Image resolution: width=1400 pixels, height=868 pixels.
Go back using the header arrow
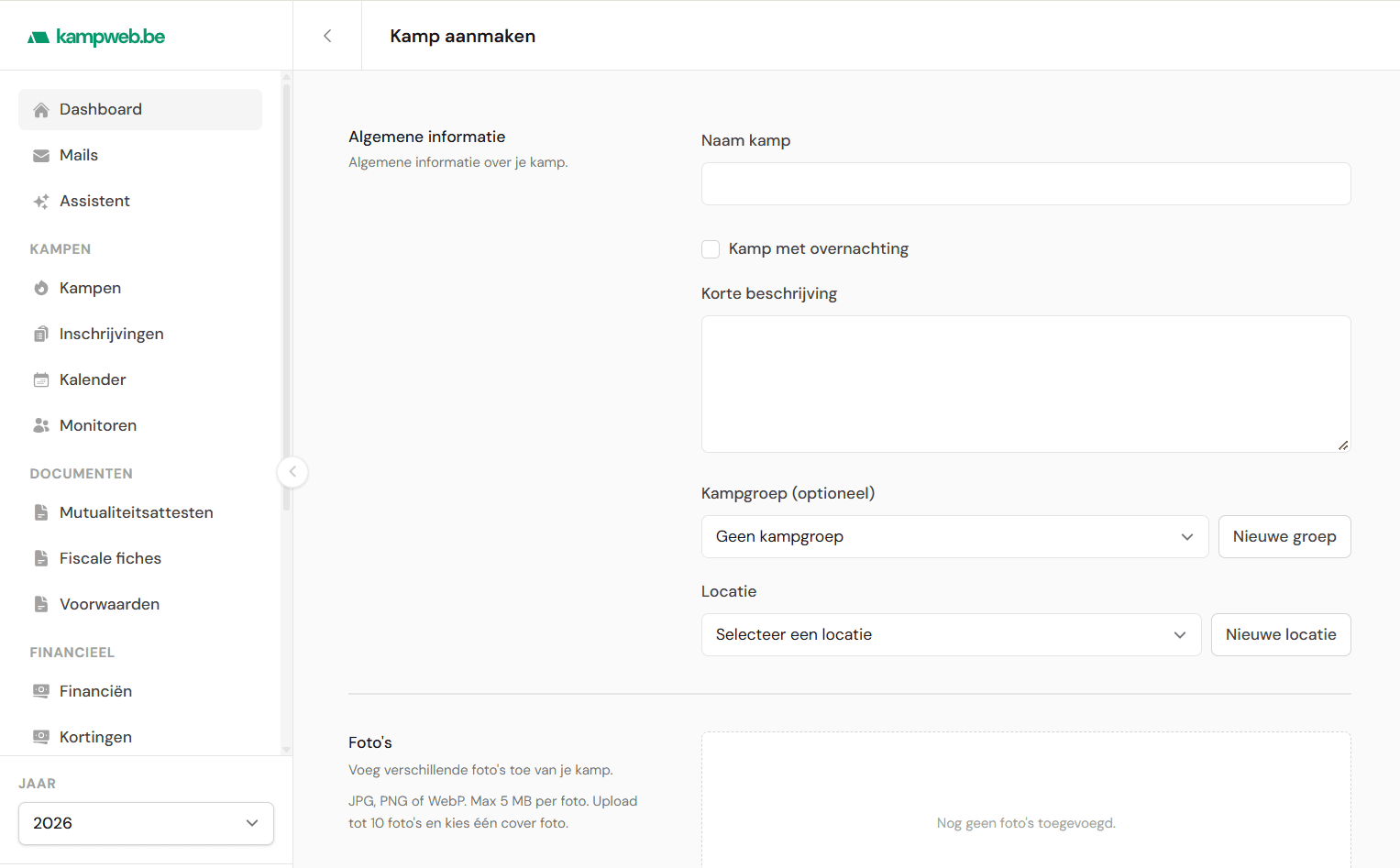[x=327, y=36]
